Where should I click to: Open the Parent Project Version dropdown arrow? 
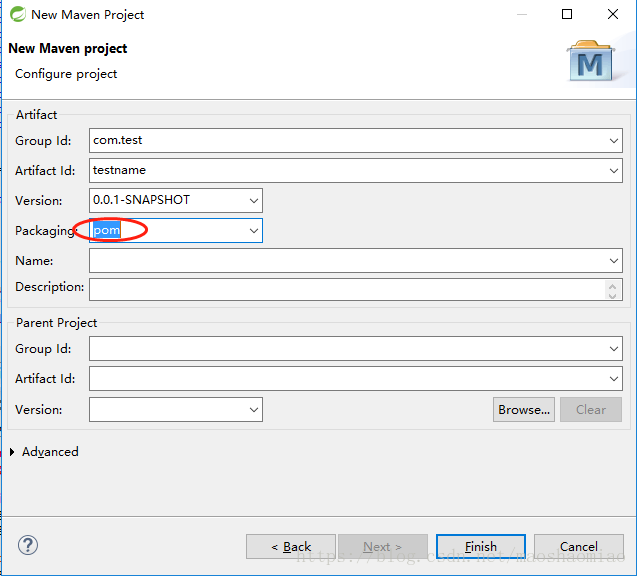point(254,409)
